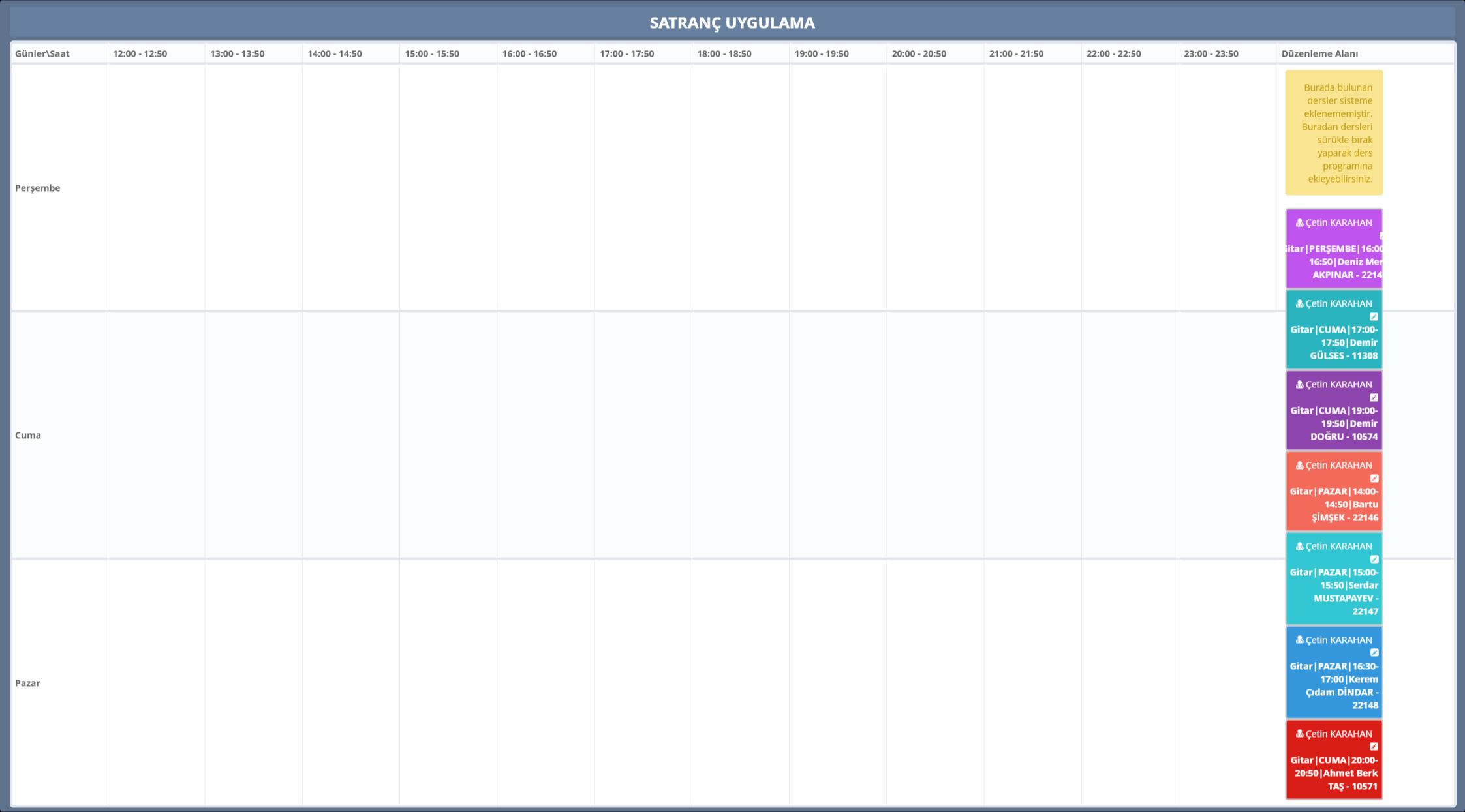The width and height of the screenshot is (1465, 812).
Task: Edit the Bartu ŞİMŞEK Pazar 14:00 lesson
Action: (1374, 478)
